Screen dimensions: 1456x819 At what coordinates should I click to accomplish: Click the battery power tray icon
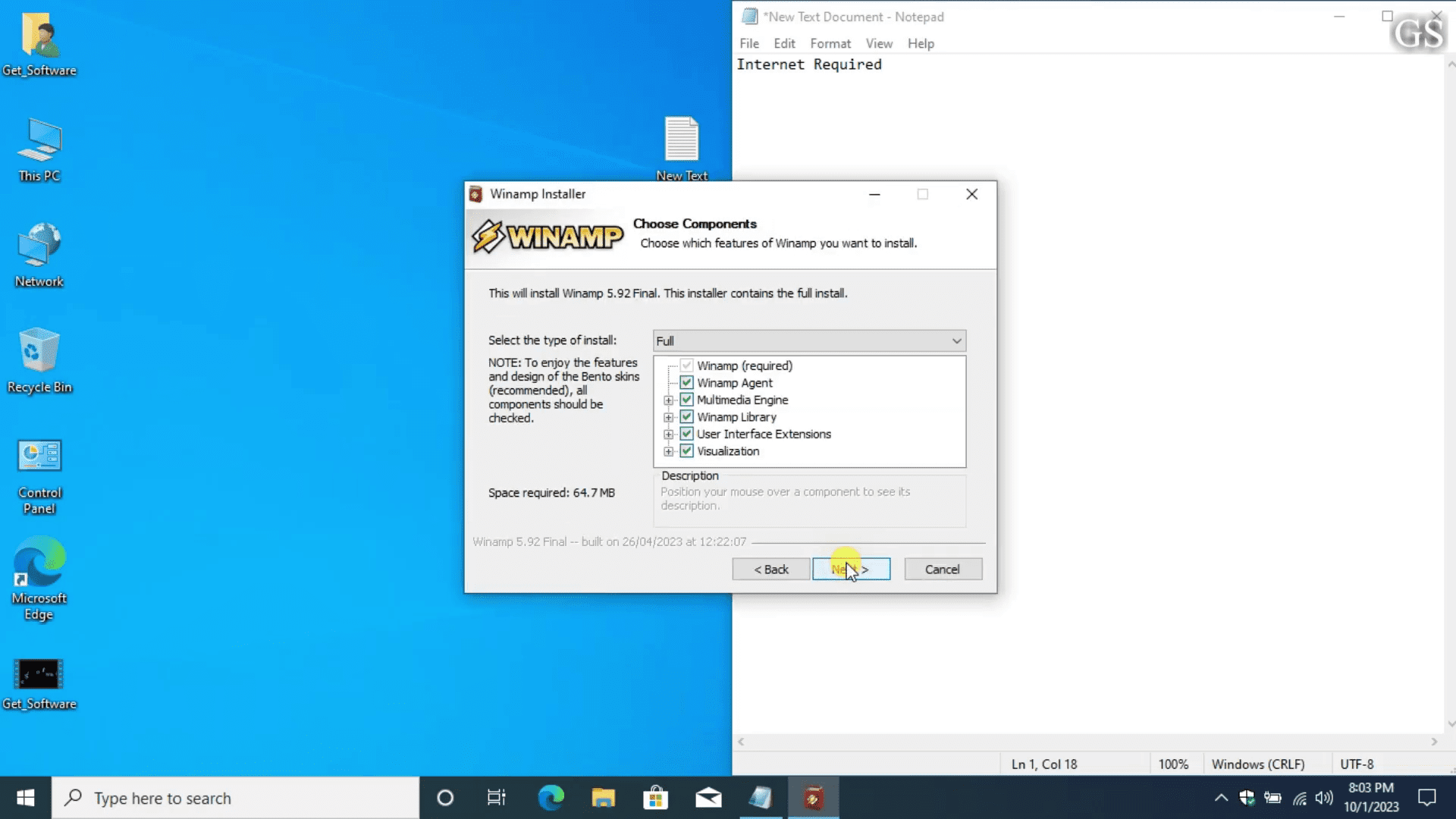tap(1272, 798)
